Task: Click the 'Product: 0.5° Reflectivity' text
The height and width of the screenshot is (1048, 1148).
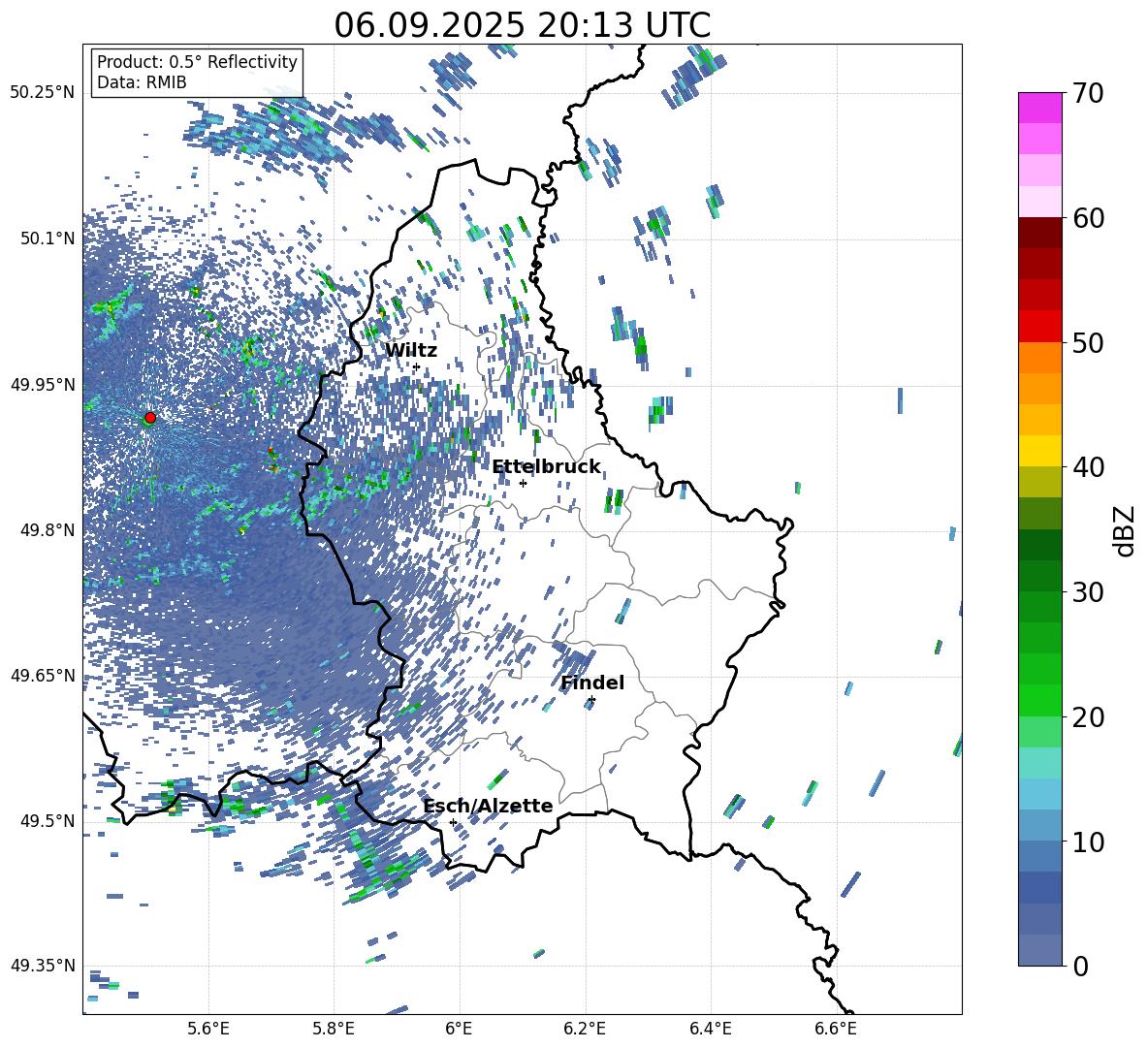Action: (x=197, y=62)
